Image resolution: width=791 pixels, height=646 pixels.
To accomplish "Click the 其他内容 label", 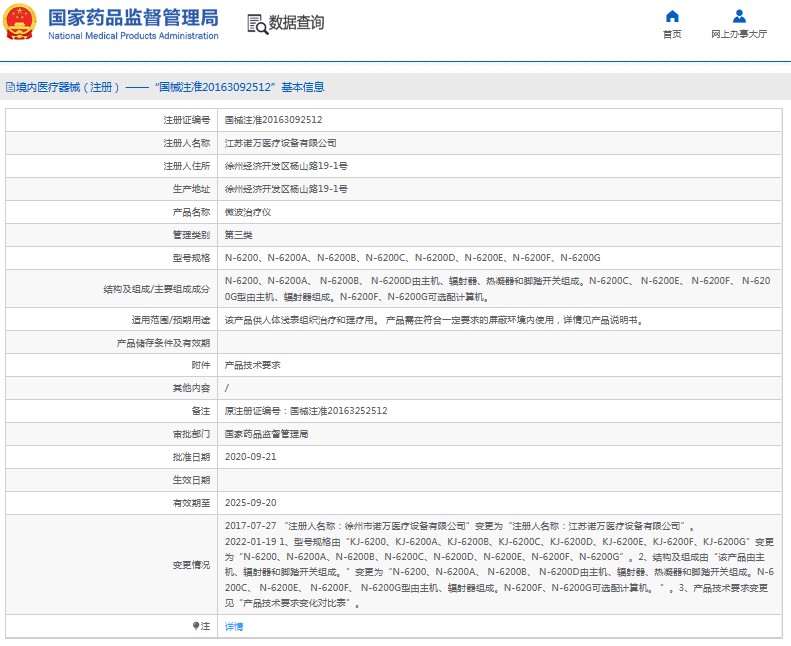I will 191,388.
